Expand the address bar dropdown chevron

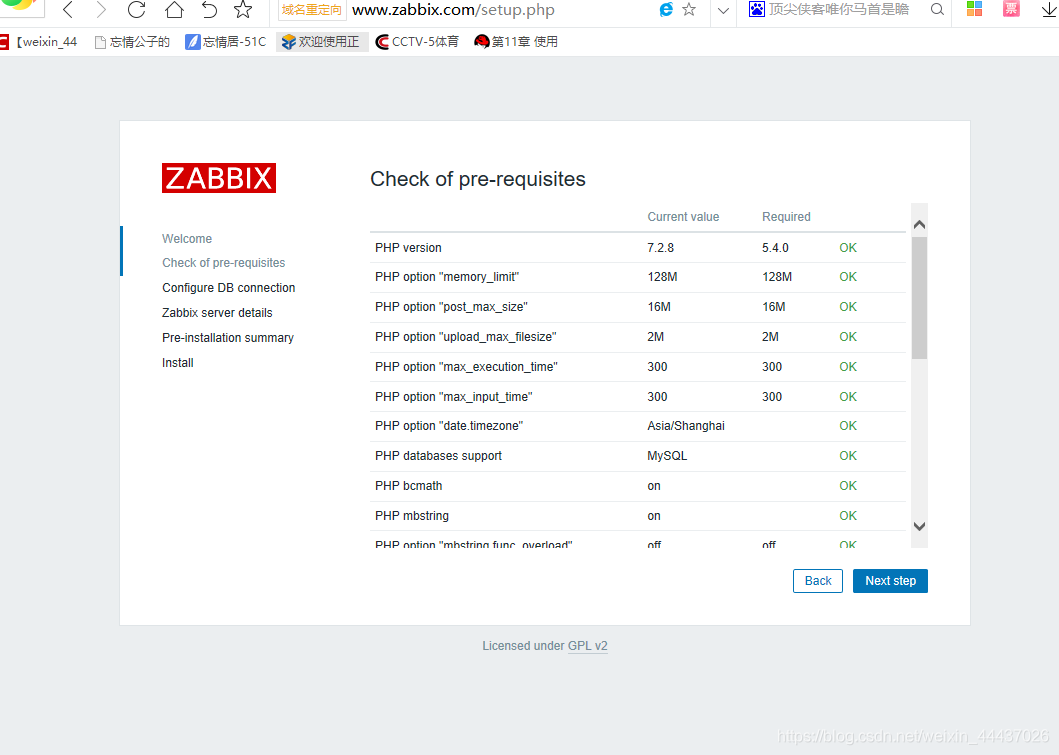tap(723, 10)
